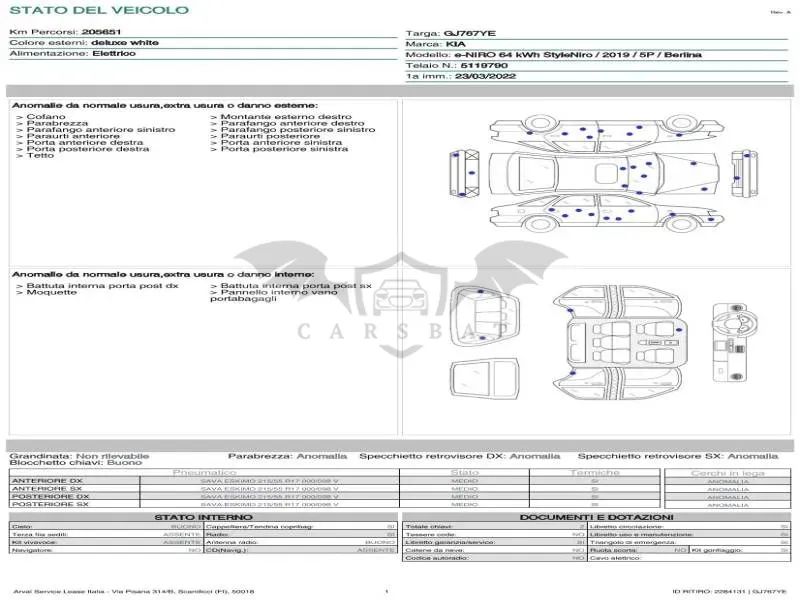The height and width of the screenshot is (600, 800).
Task: Select the POSTERIORE SX tire row
Action: pyautogui.click(x=204, y=504)
